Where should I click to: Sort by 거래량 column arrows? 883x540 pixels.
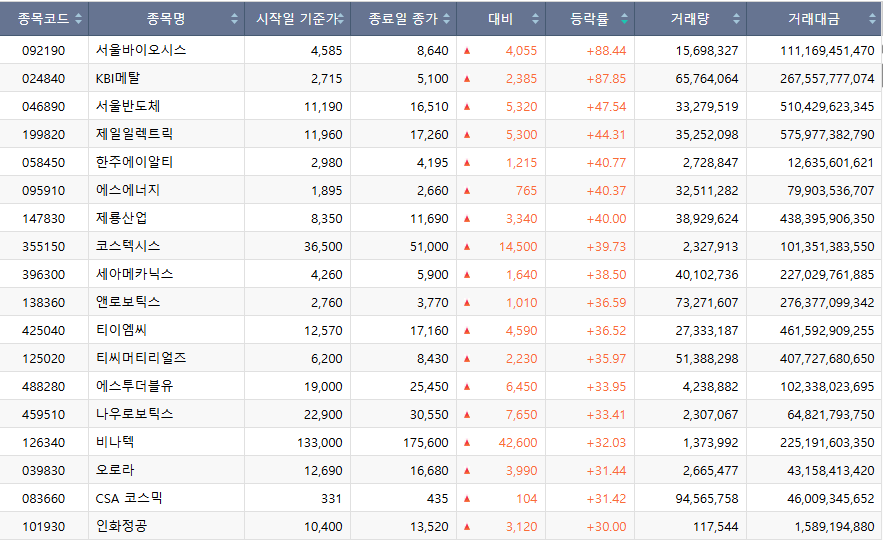(x=736, y=19)
